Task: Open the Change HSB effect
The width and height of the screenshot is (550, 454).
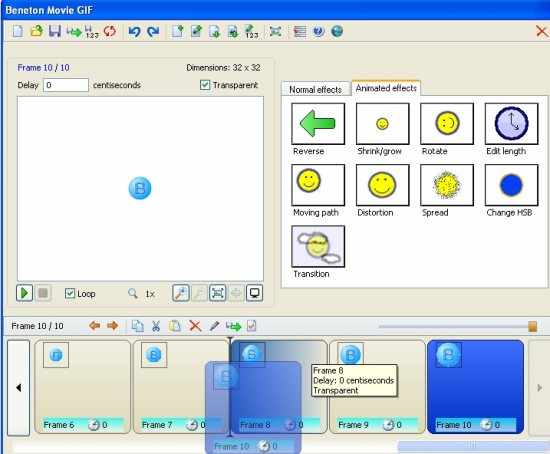Action: [511, 185]
